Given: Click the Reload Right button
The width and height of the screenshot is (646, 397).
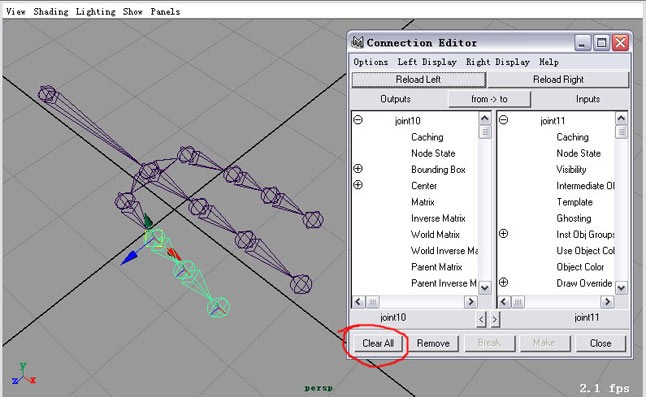Looking at the screenshot, I should click(559, 79).
